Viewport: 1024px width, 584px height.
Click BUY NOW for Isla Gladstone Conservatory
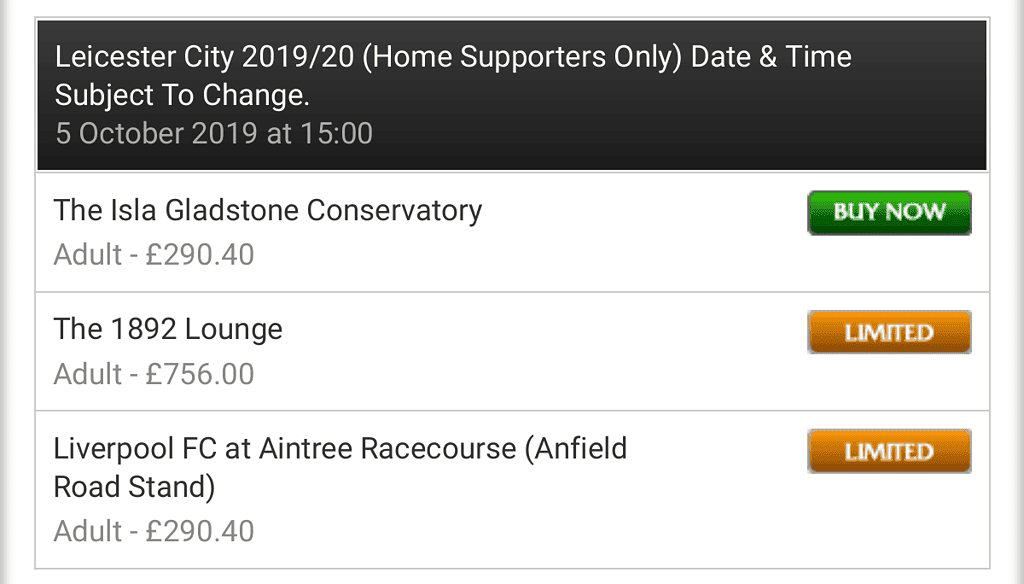(x=889, y=213)
